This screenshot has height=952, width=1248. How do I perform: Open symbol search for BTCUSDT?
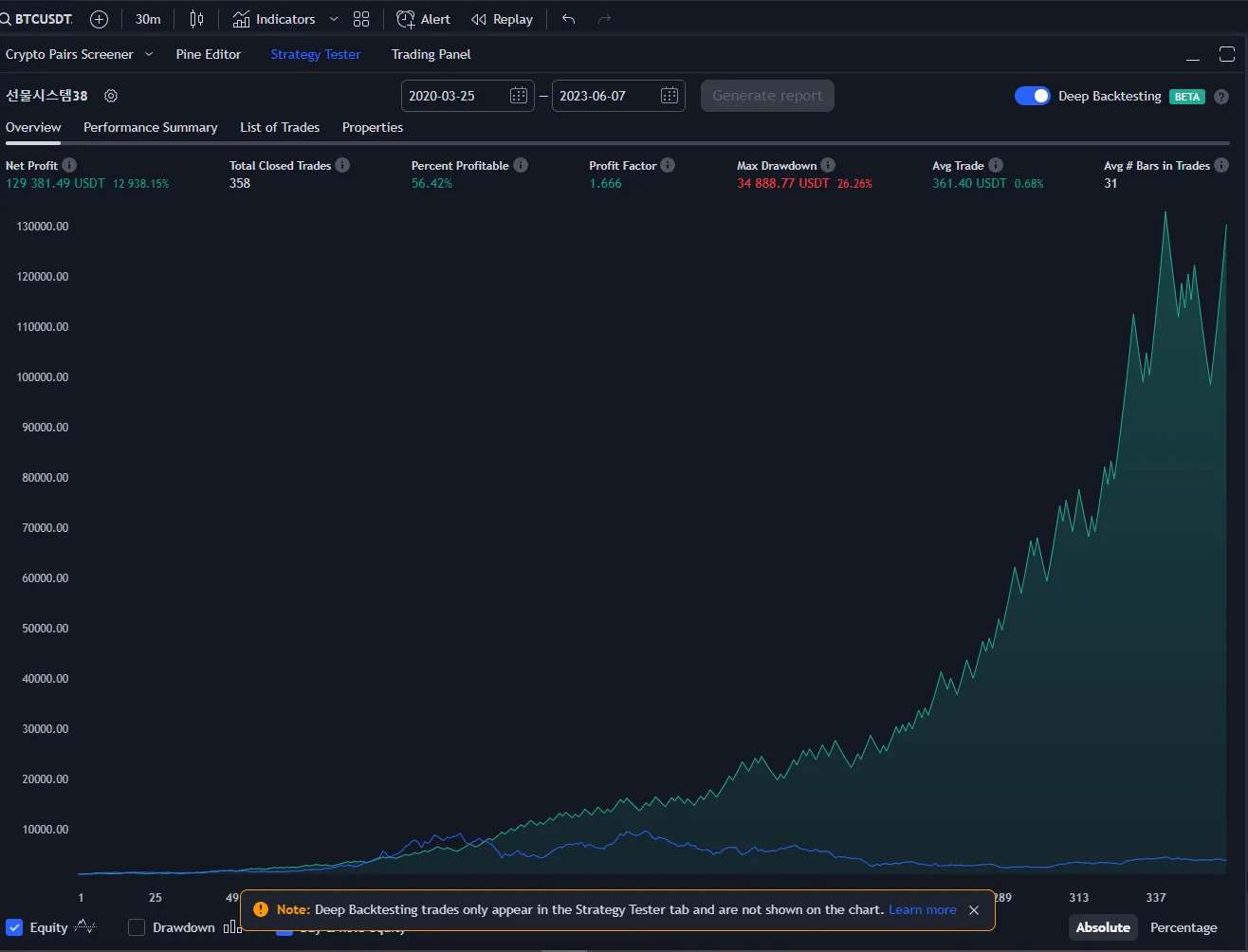(x=38, y=19)
